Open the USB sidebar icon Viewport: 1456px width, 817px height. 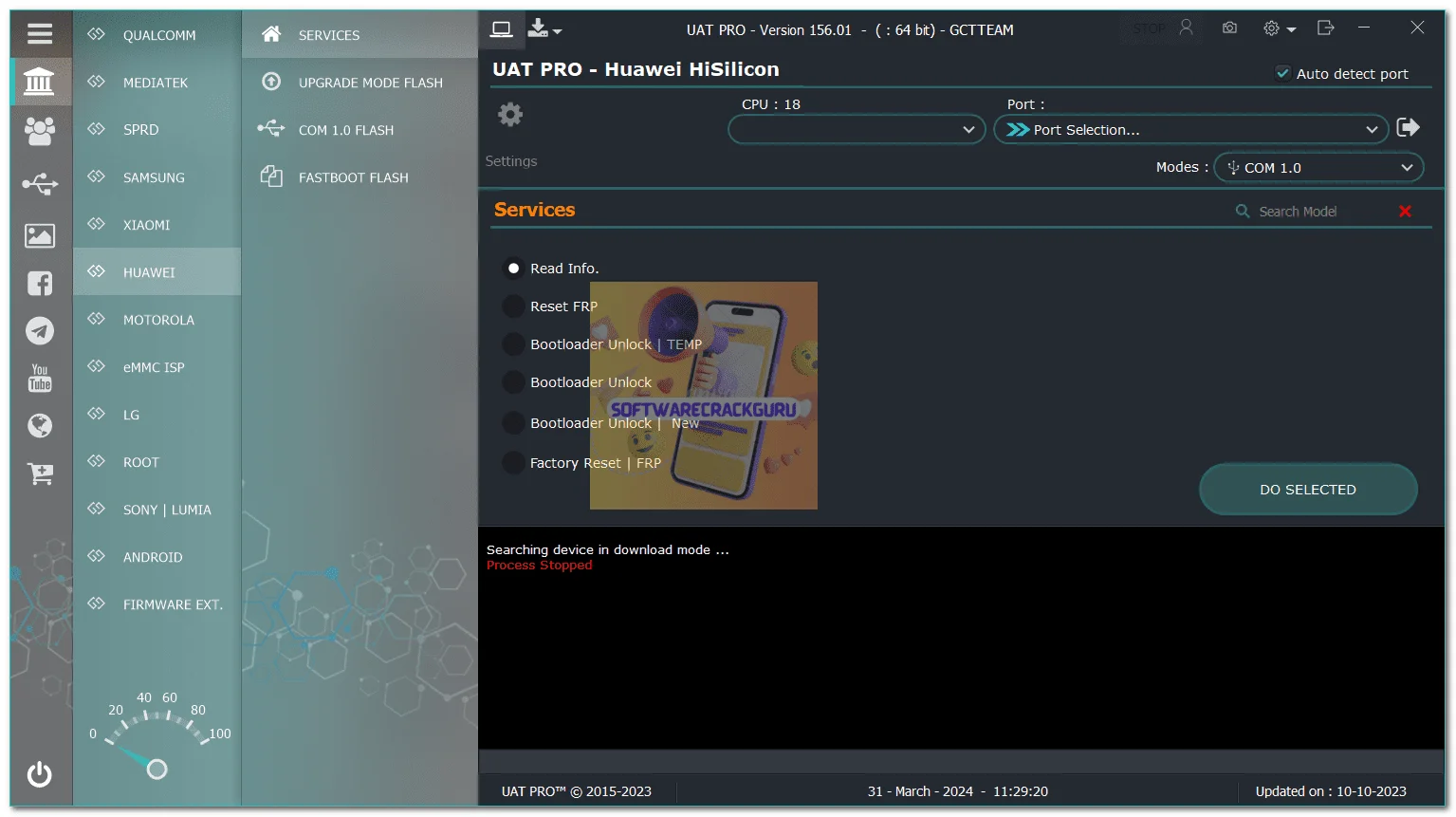[x=40, y=183]
